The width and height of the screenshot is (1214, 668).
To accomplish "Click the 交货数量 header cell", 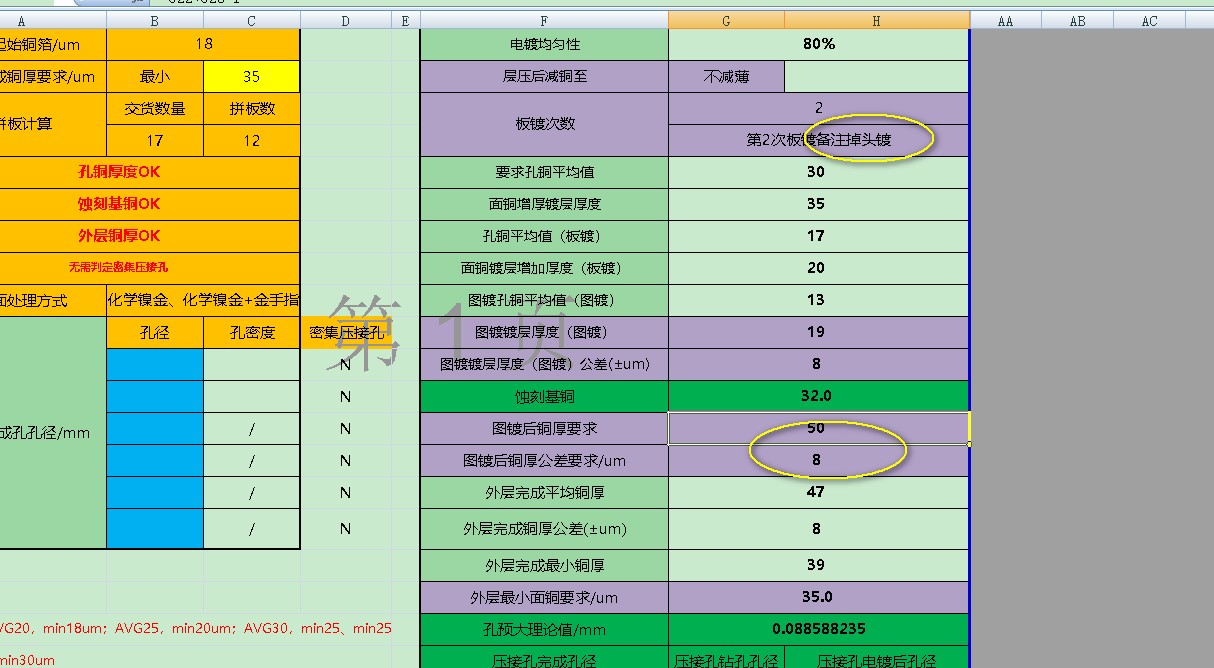I will (x=155, y=109).
